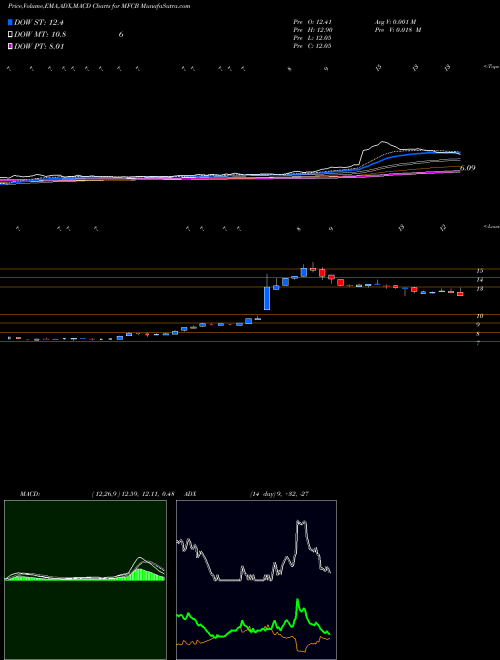Click the price axis label 10
The image size is (500, 660).
[x=480, y=316]
